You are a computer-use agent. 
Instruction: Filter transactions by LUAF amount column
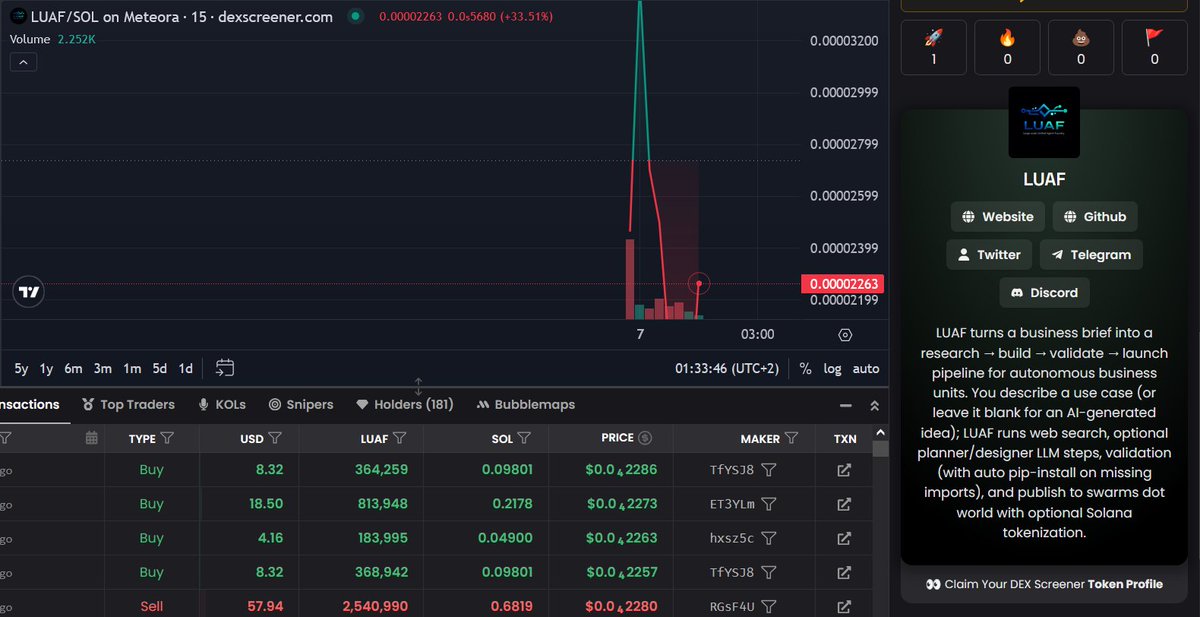(x=399, y=438)
